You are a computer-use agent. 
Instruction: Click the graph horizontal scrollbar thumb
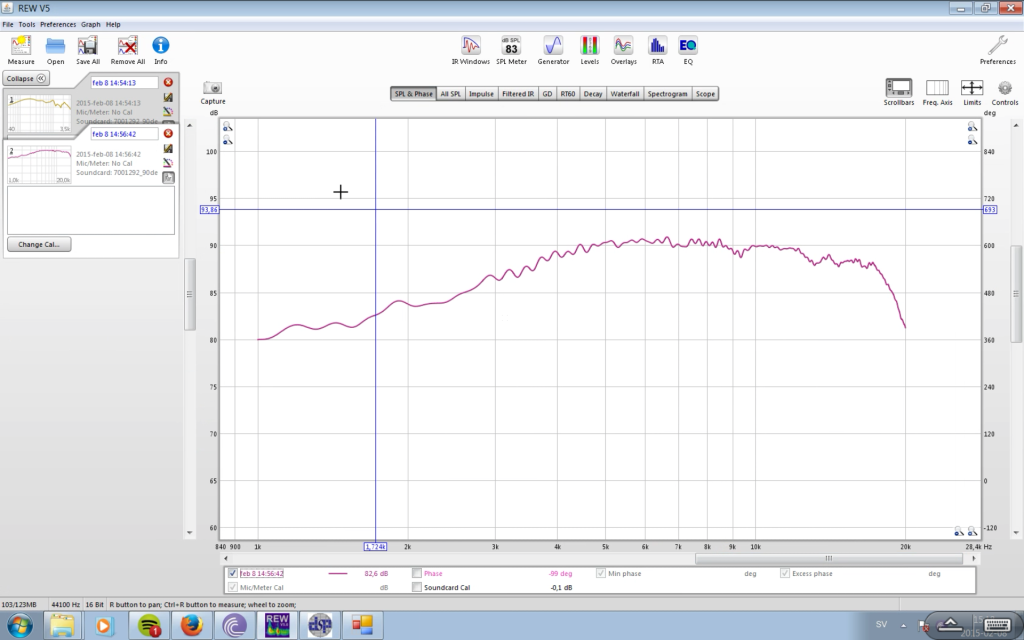coord(828,558)
